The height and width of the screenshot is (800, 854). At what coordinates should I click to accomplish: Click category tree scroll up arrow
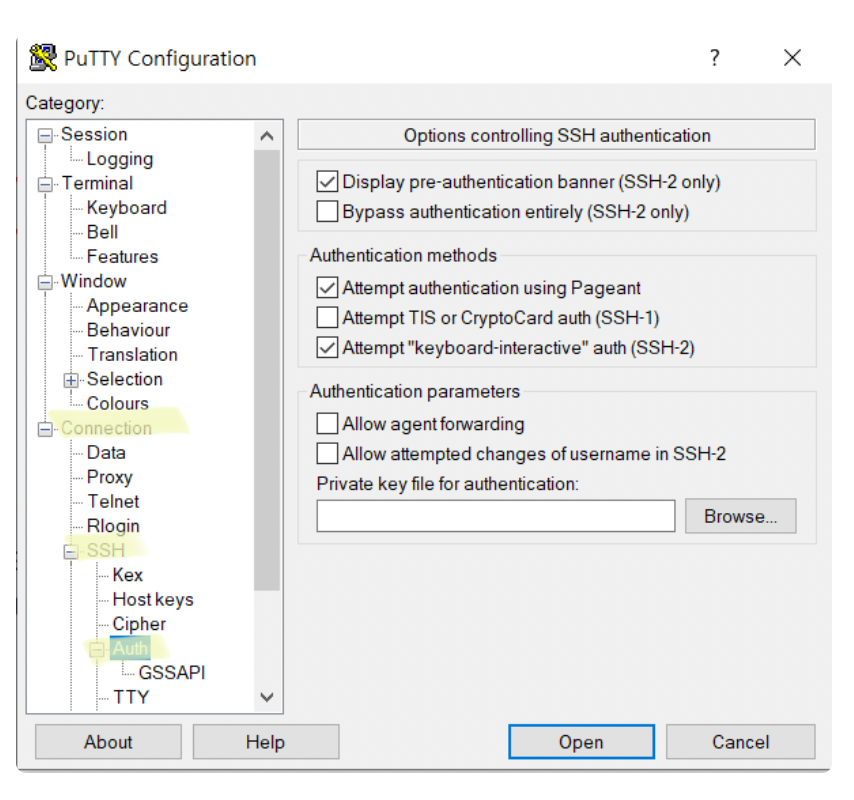click(x=267, y=136)
